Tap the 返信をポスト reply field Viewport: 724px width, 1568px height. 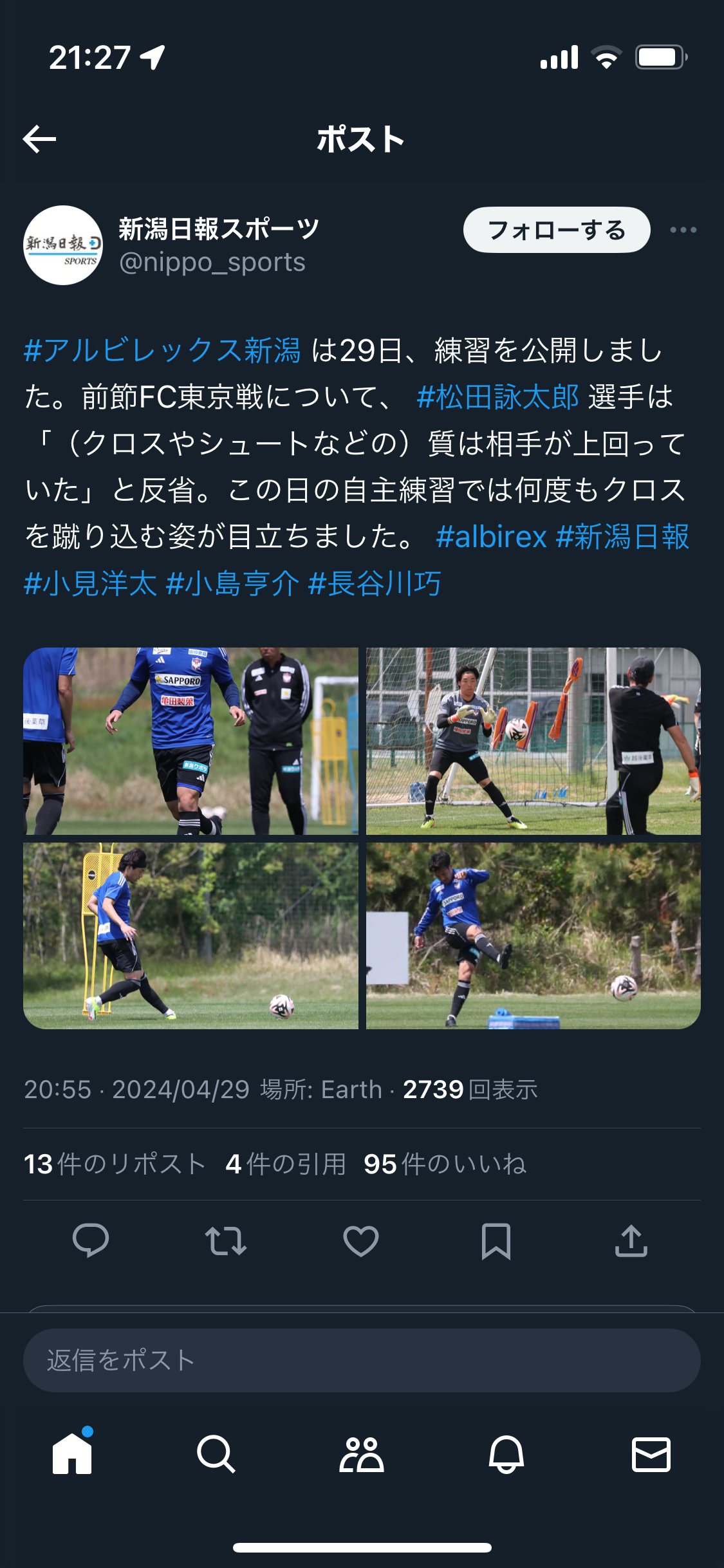pos(362,1360)
